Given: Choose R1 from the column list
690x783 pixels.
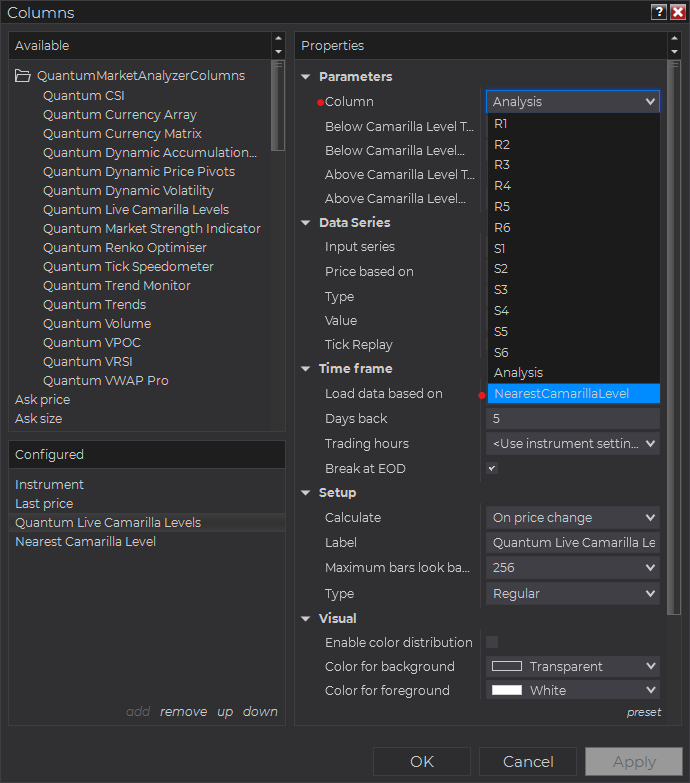Looking at the screenshot, I should pyautogui.click(x=574, y=123).
